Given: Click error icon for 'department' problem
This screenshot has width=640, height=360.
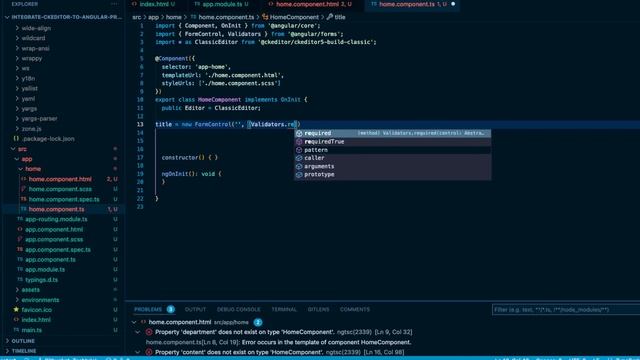Looking at the screenshot, I should pos(149,332).
